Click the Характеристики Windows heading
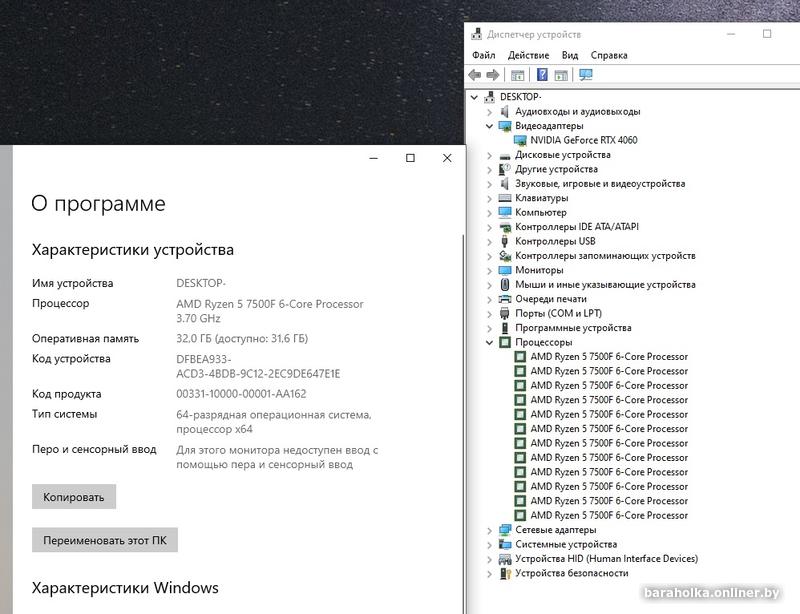The width and height of the screenshot is (800, 614). 125,587
